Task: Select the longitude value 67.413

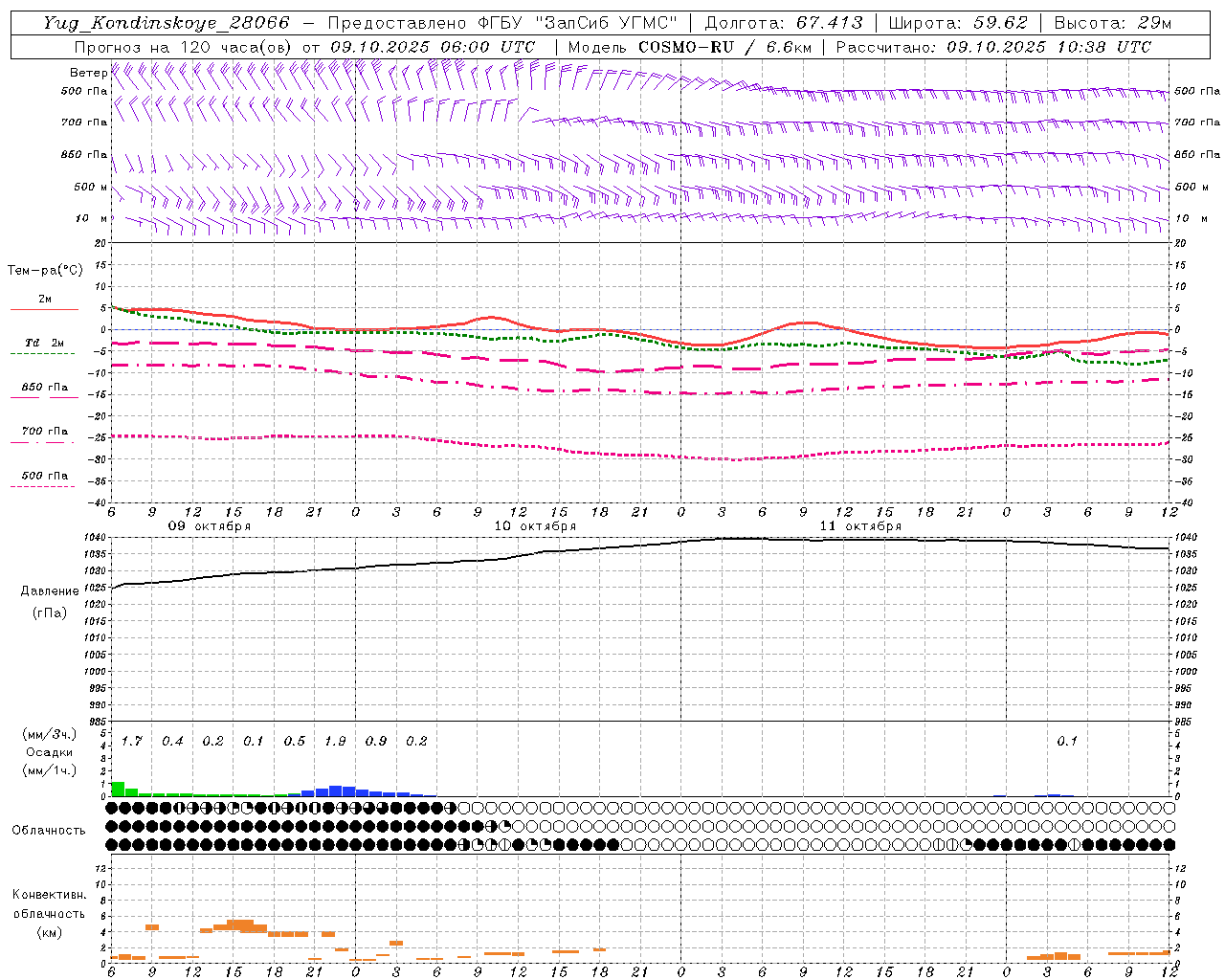Action: [829, 23]
